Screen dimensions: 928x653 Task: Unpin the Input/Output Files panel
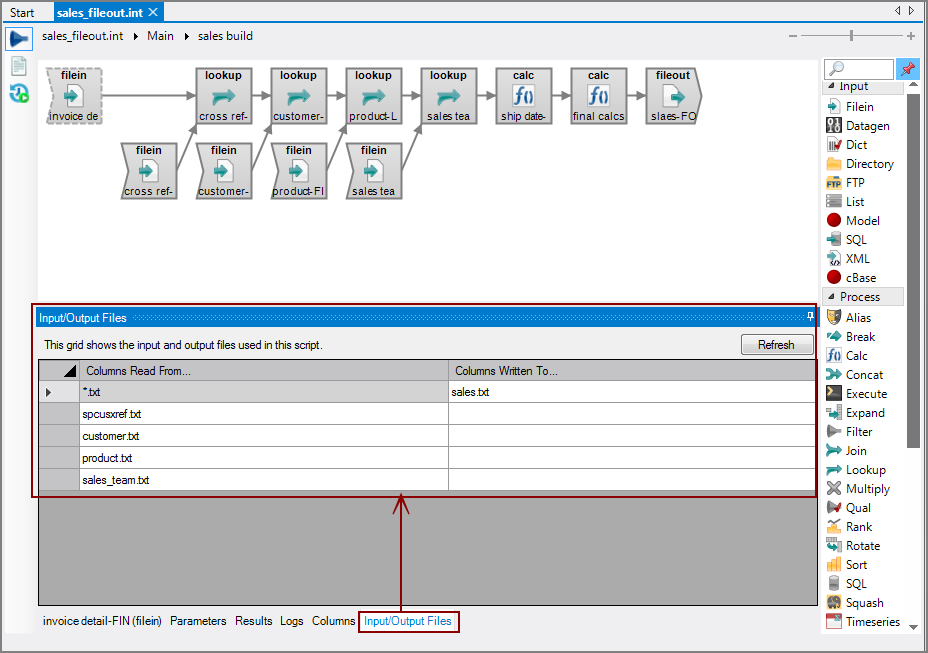tap(812, 317)
